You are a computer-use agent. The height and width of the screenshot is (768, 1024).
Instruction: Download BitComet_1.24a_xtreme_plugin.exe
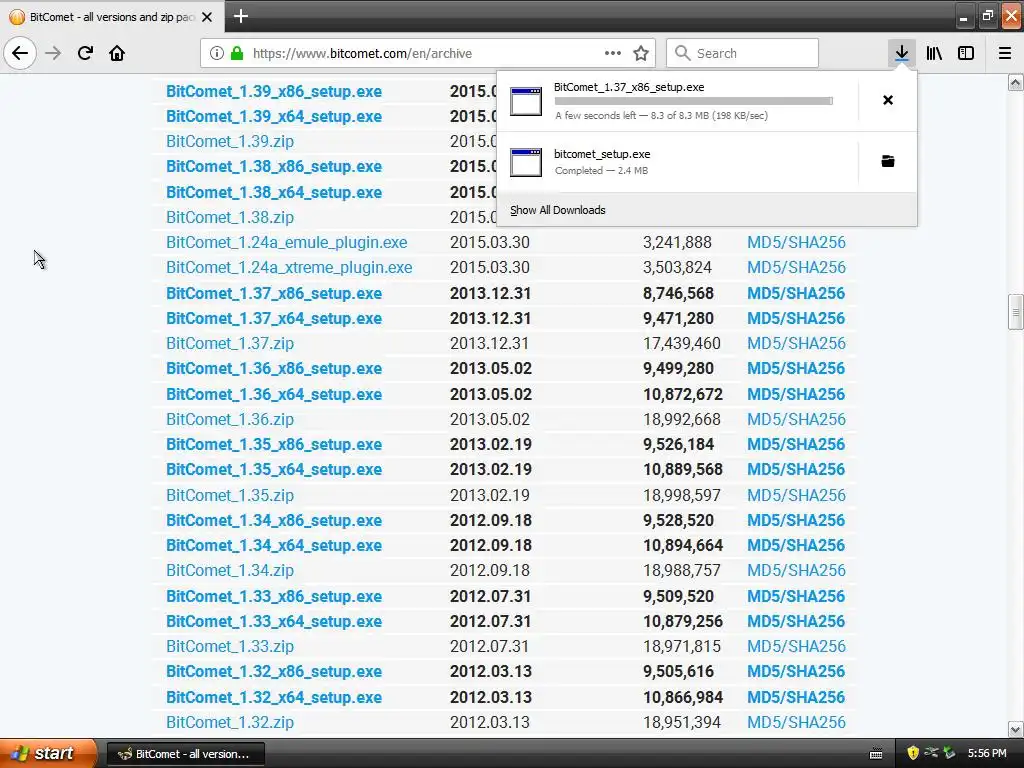click(289, 267)
